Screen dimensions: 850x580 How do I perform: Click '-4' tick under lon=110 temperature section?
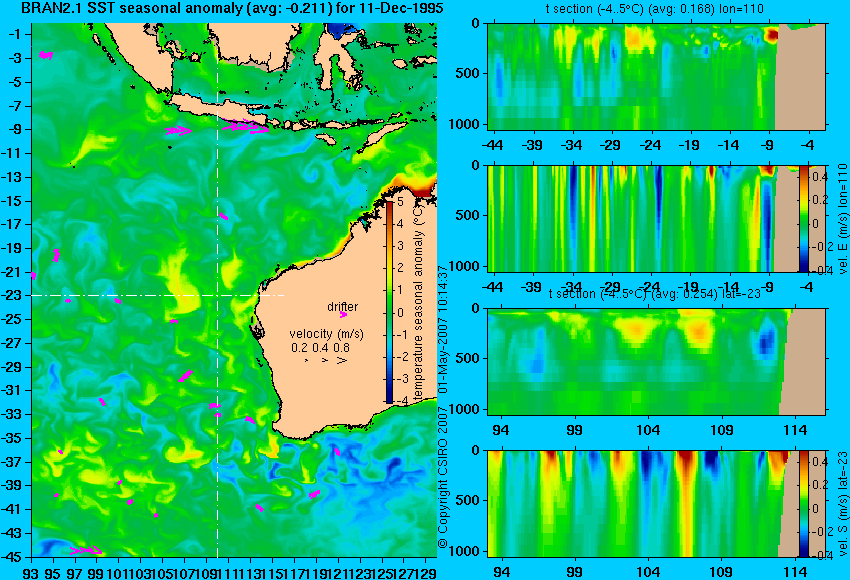(807, 145)
